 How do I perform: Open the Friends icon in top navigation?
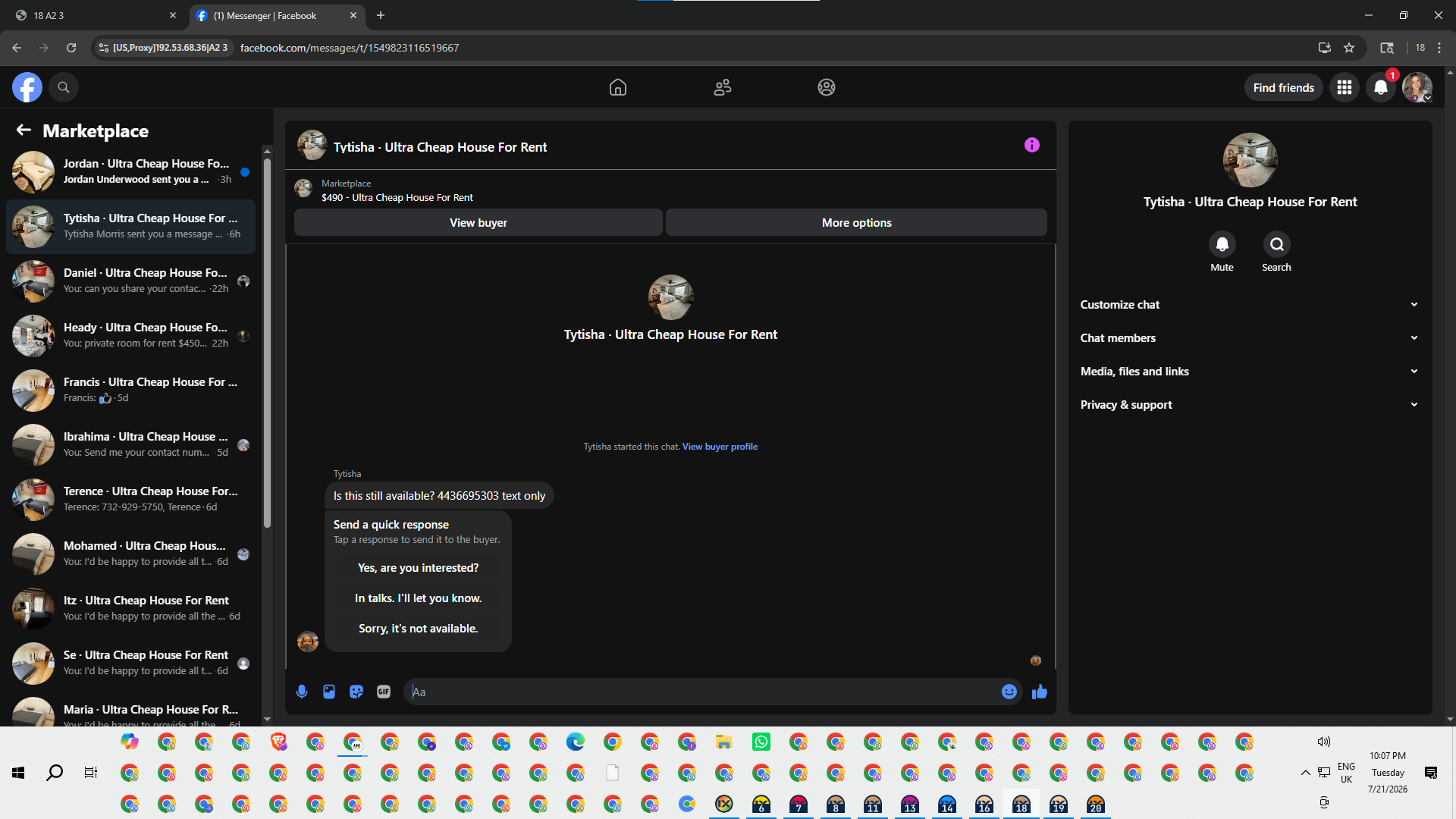[723, 87]
